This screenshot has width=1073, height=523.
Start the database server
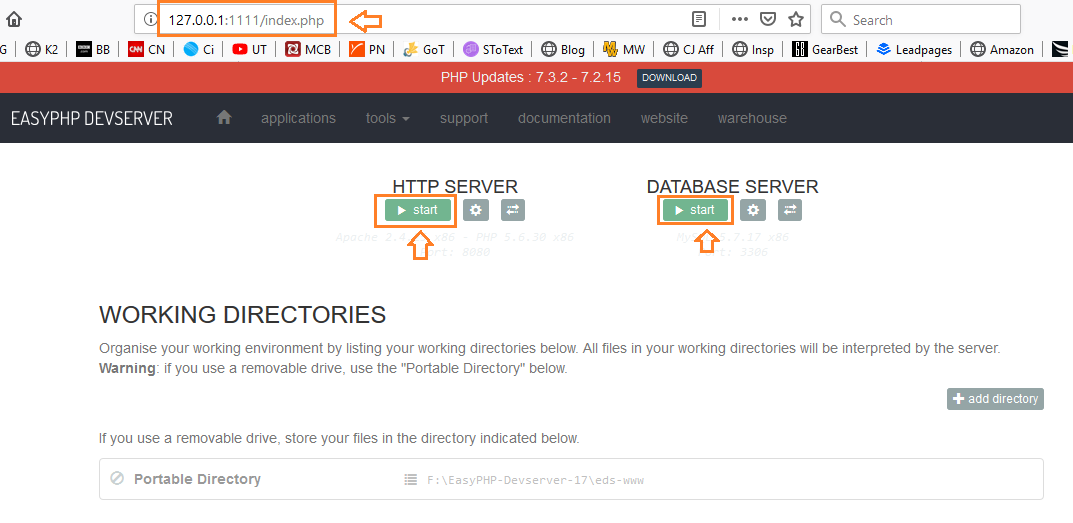point(695,210)
